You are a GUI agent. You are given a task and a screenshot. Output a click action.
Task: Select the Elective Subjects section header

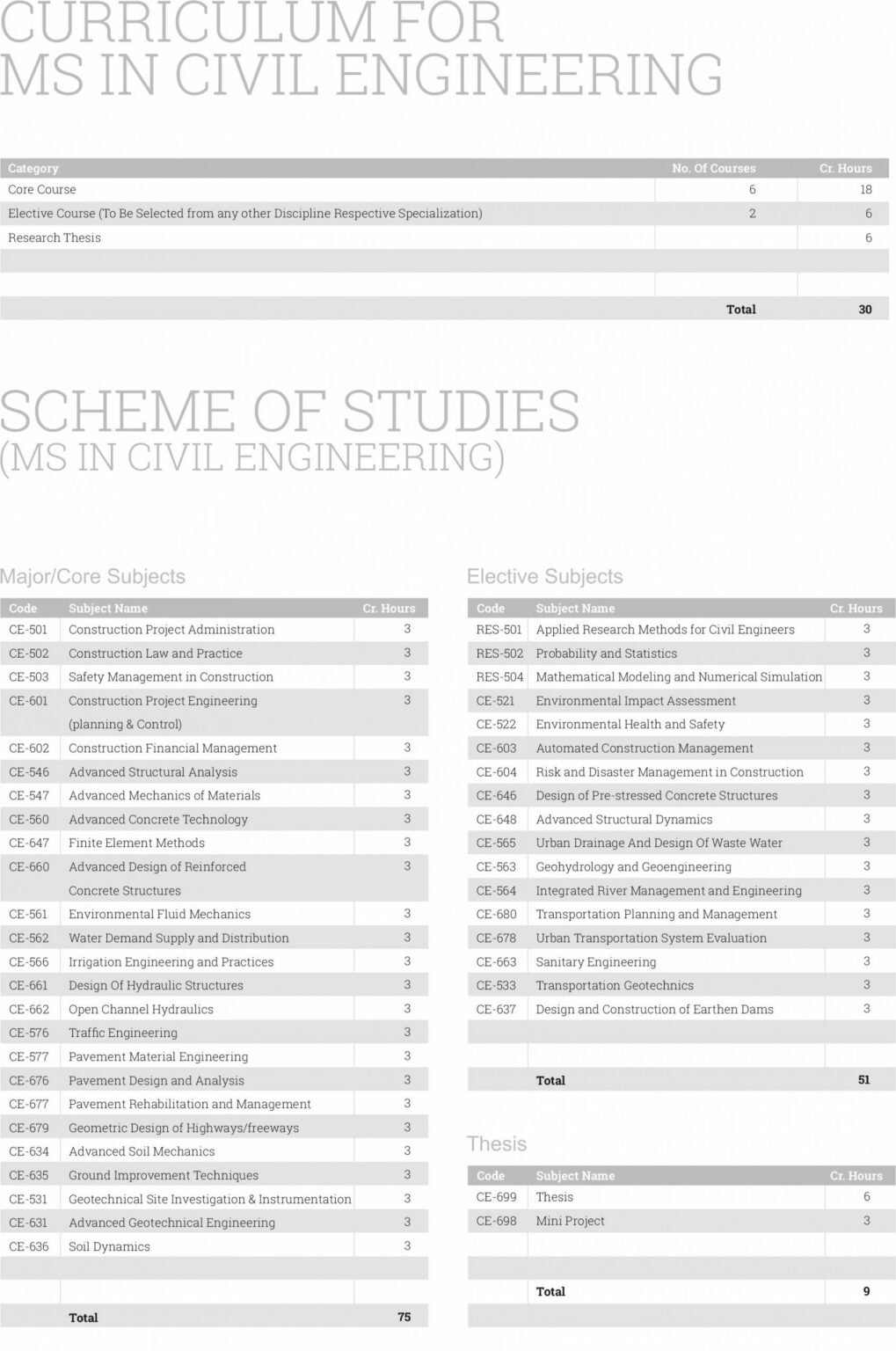[543, 576]
